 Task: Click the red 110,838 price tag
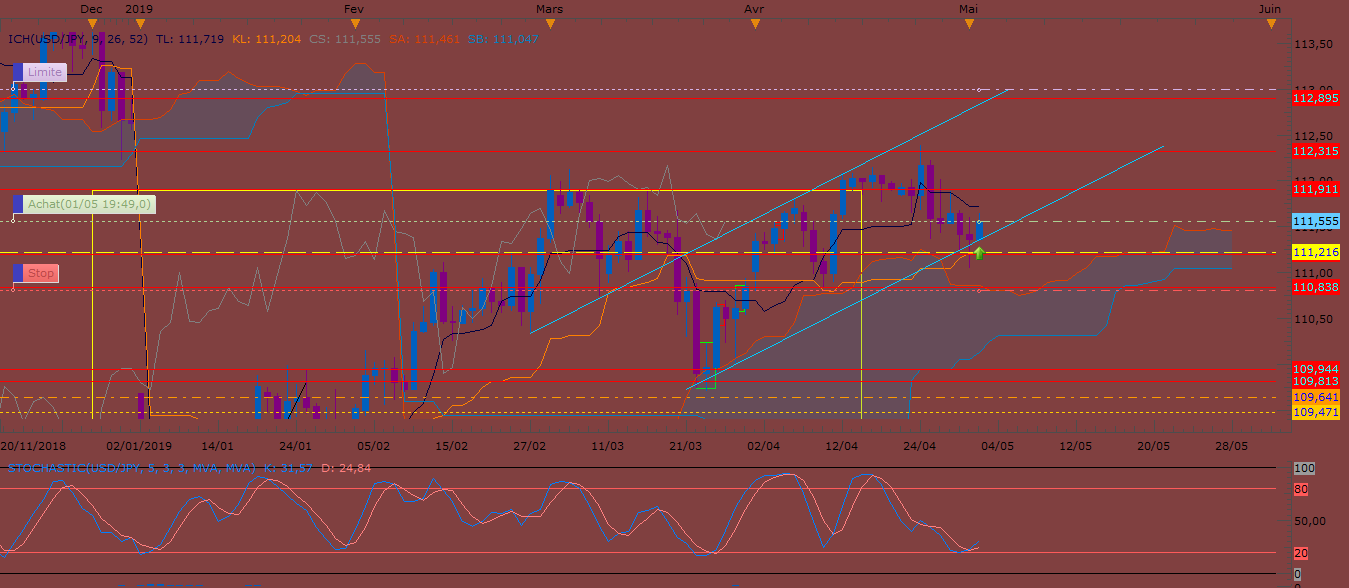(1316, 287)
